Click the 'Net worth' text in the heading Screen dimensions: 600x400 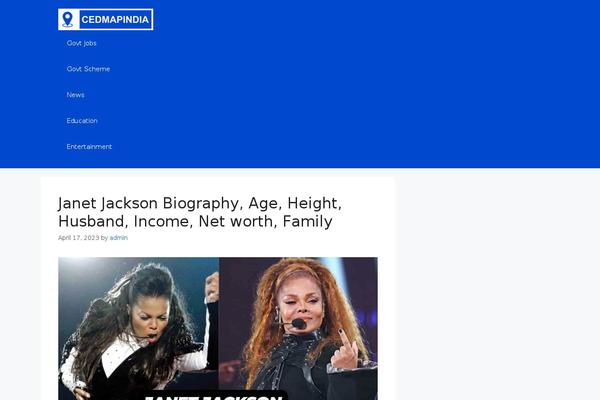tap(237, 222)
